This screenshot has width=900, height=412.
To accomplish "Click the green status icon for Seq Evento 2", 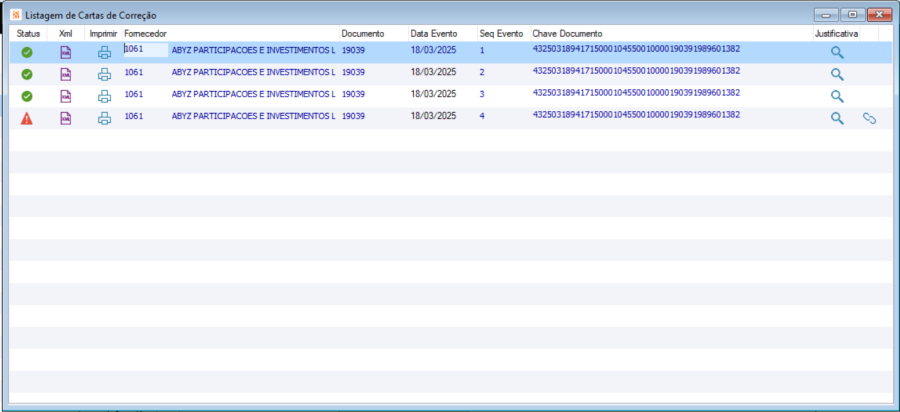I will pyautogui.click(x=27, y=75).
